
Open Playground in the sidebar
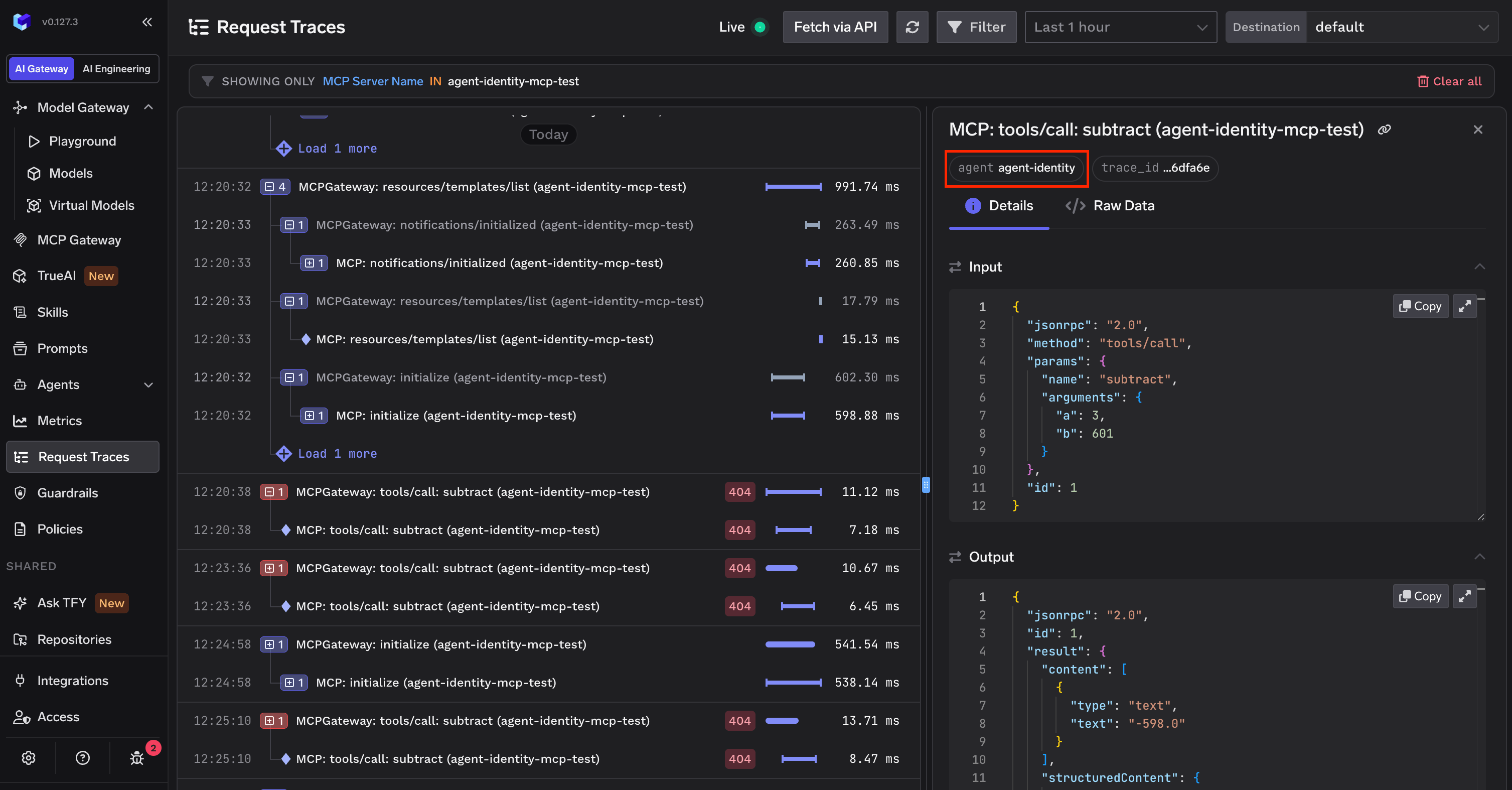click(82, 141)
